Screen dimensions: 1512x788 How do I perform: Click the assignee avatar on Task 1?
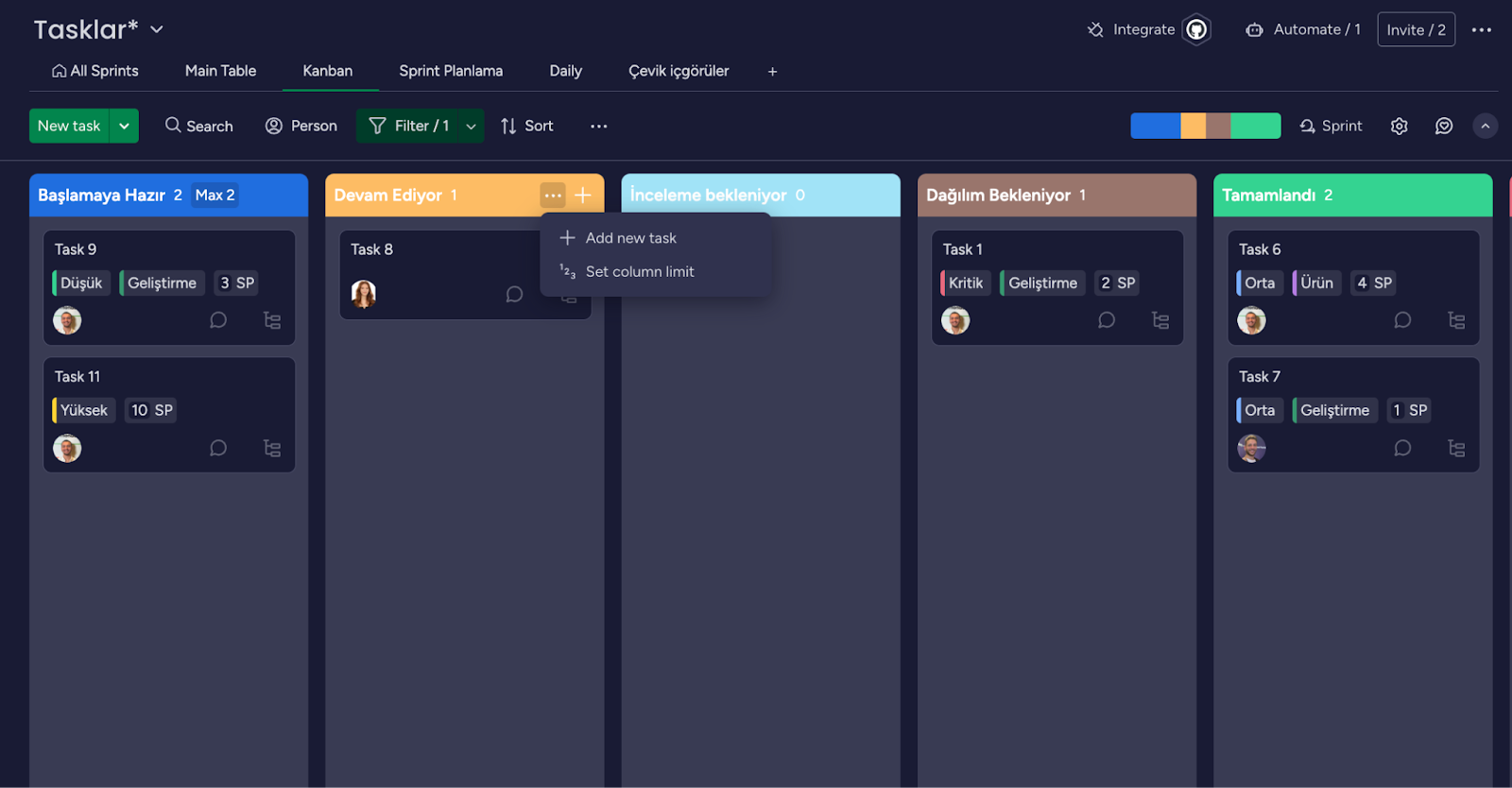coord(955,320)
